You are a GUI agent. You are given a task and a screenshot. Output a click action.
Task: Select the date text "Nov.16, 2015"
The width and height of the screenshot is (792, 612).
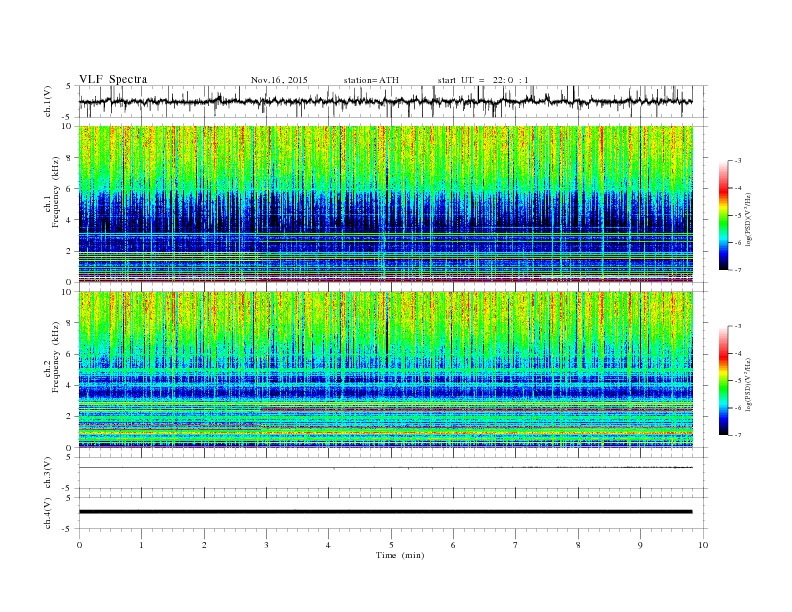tap(279, 80)
